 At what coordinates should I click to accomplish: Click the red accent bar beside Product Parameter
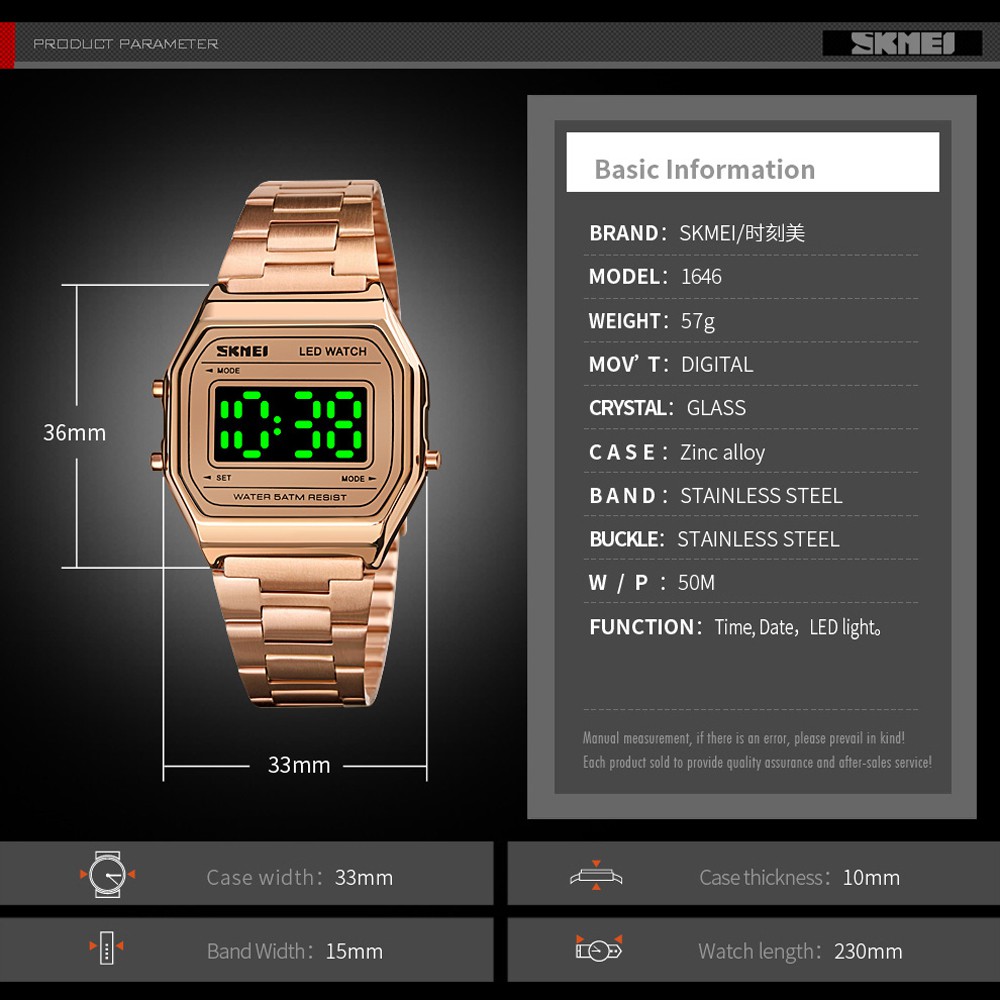[x=7, y=45]
